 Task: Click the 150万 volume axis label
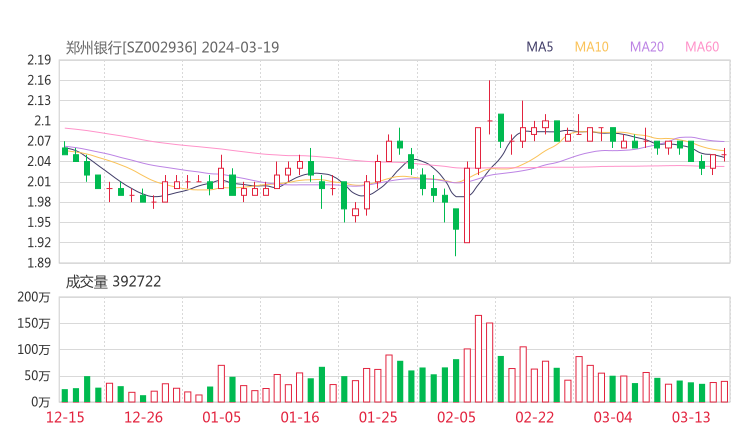coord(34,323)
